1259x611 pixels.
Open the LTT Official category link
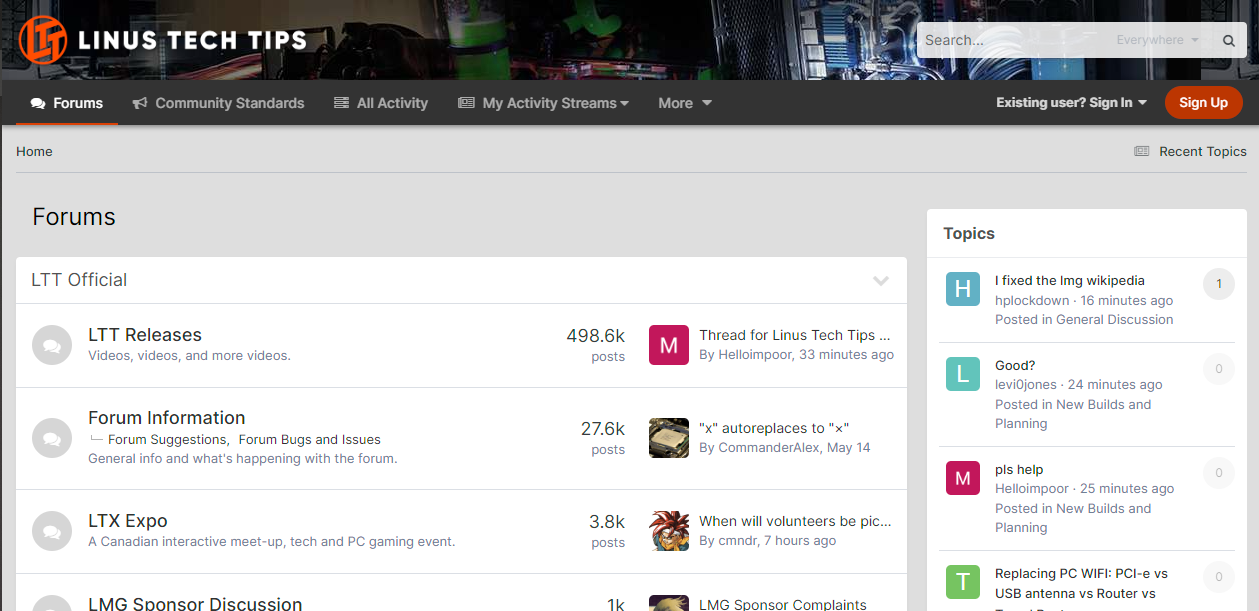point(79,280)
